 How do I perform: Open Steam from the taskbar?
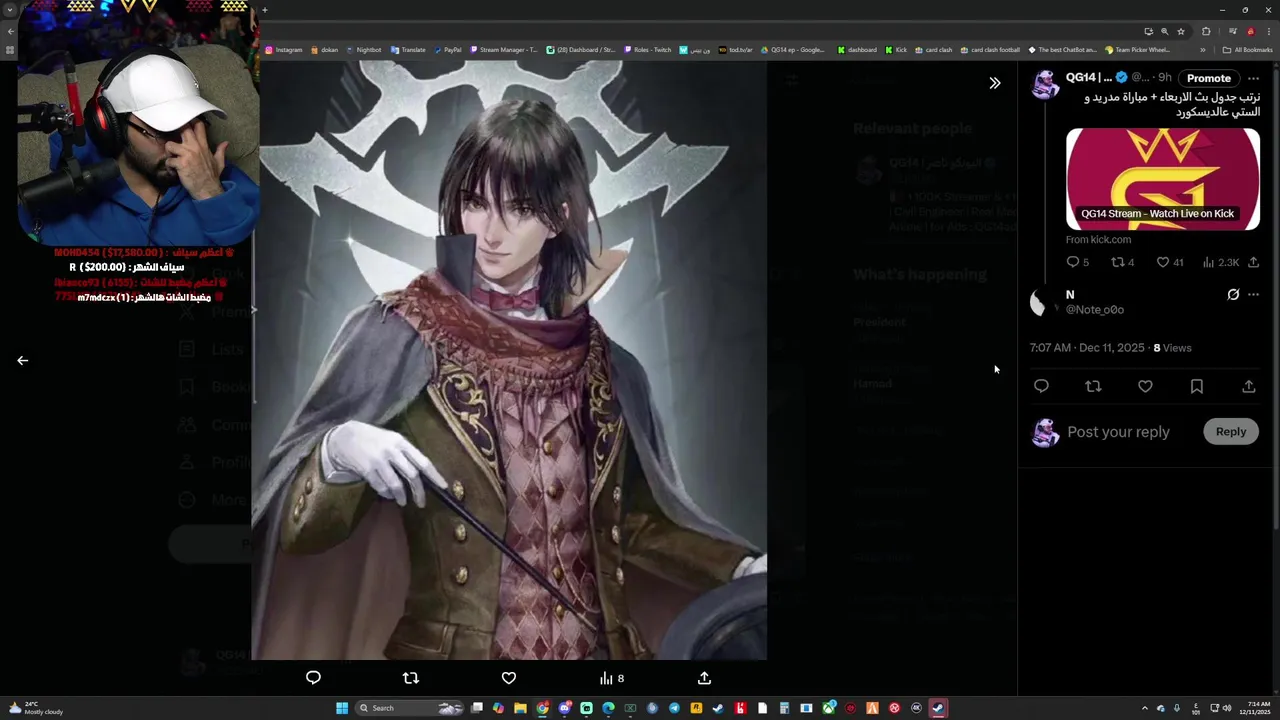click(x=718, y=708)
